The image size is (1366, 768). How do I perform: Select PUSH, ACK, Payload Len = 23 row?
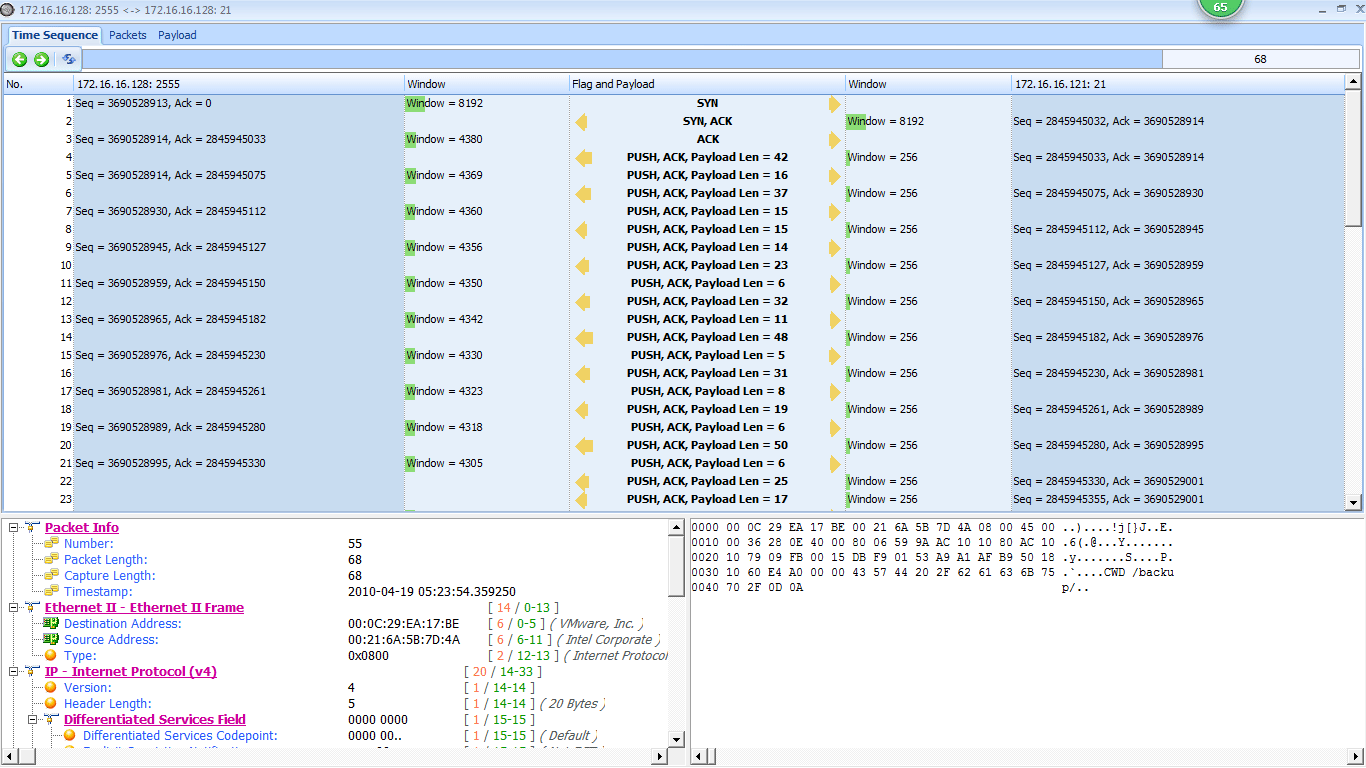[707, 265]
